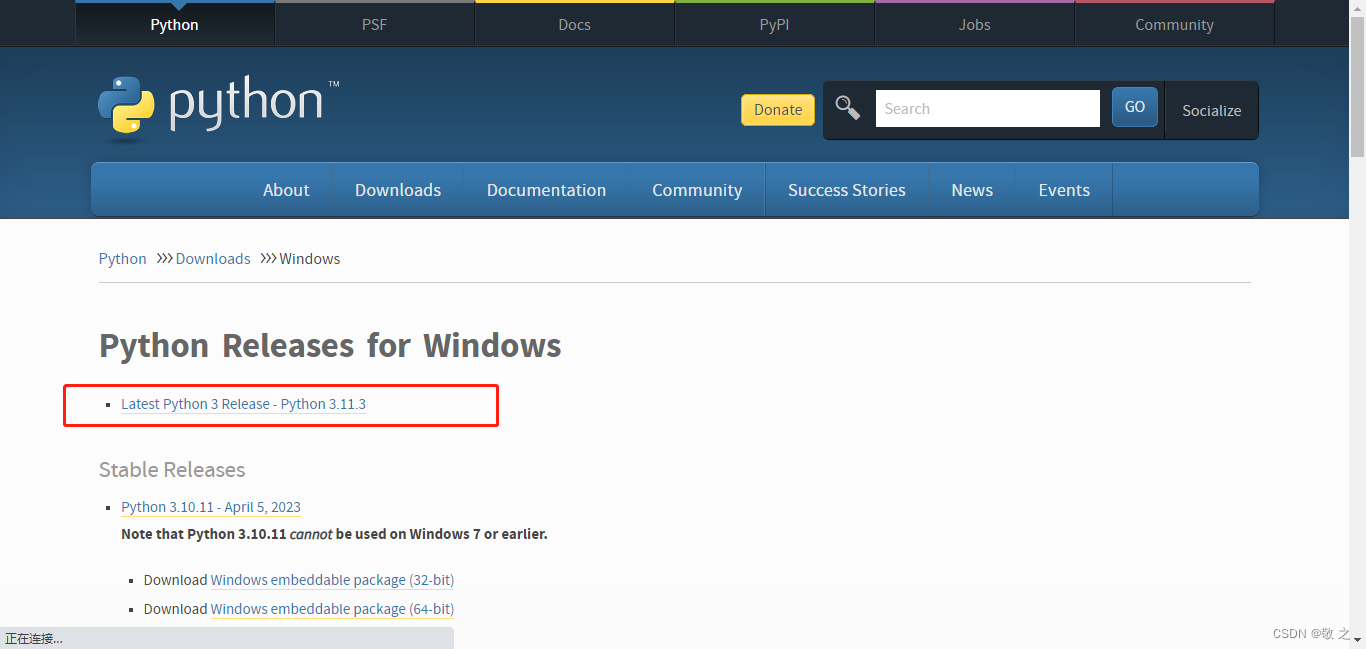The image size is (1366, 649).
Task: Click the vertical scrollbar thumb
Action: [1358, 88]
